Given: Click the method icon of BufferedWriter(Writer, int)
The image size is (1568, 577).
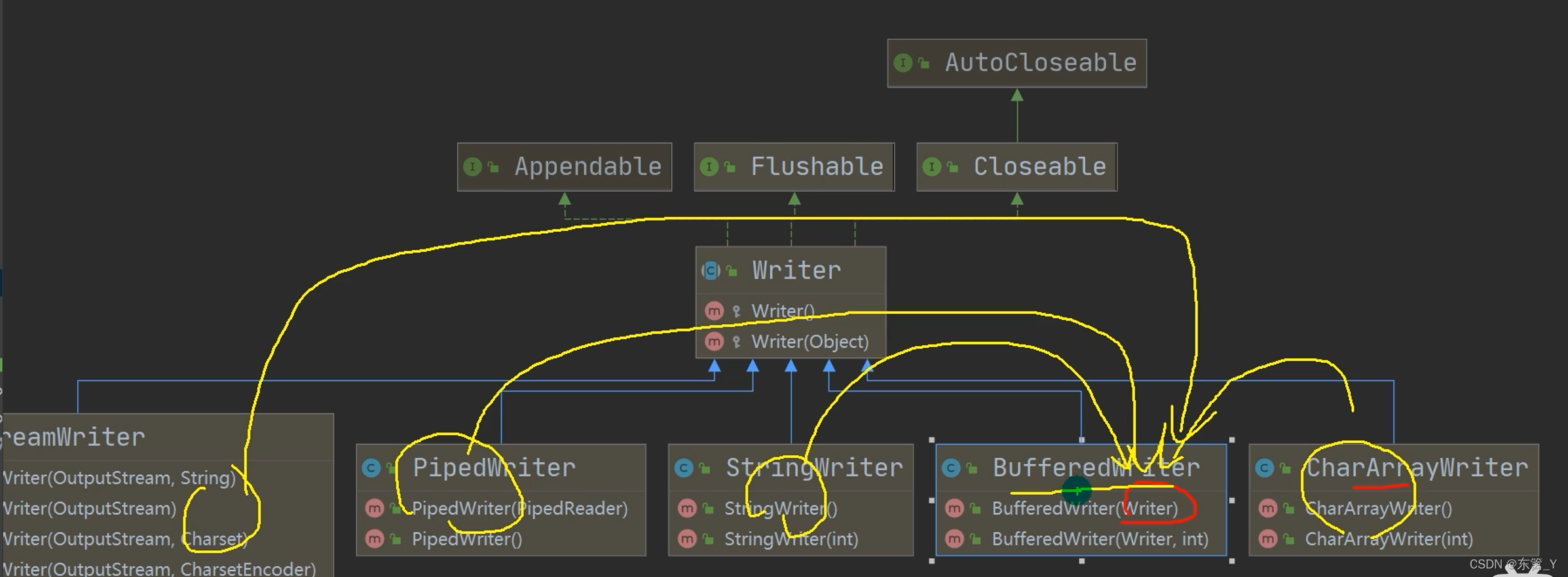Looking at the screenshot, I should coord(954,539).
